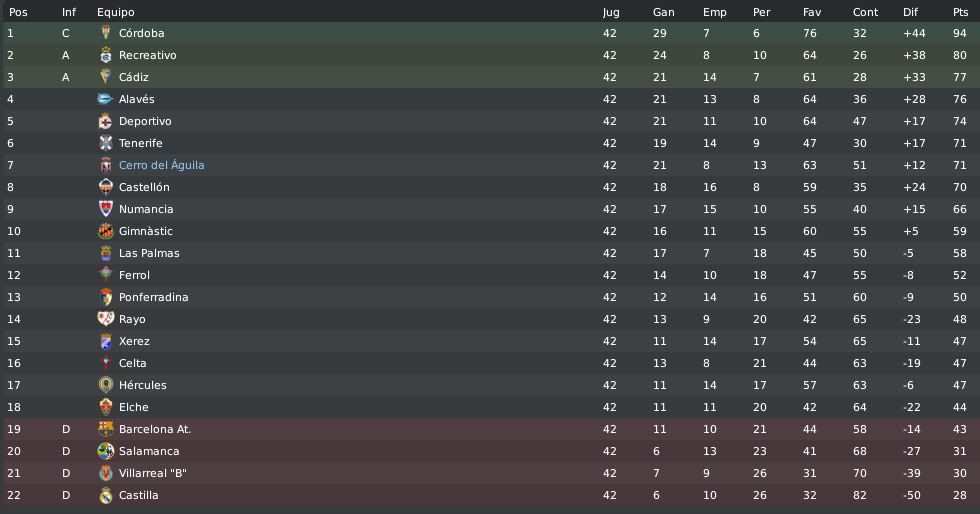Image resolution: width=980 pixels, height=514 pixels.
Task: Sort by the Dif column header
Action: coord(910,12)
